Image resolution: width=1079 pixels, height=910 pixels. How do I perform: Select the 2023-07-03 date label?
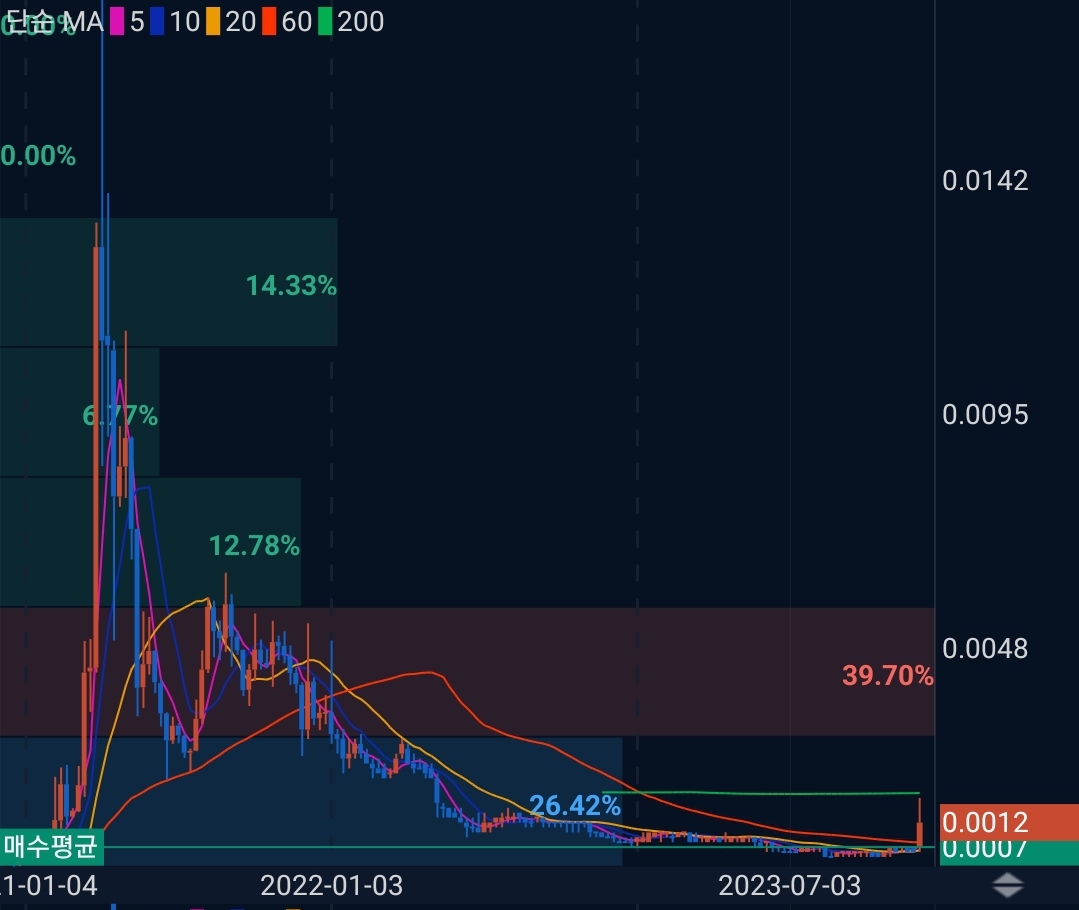(789, 886)
